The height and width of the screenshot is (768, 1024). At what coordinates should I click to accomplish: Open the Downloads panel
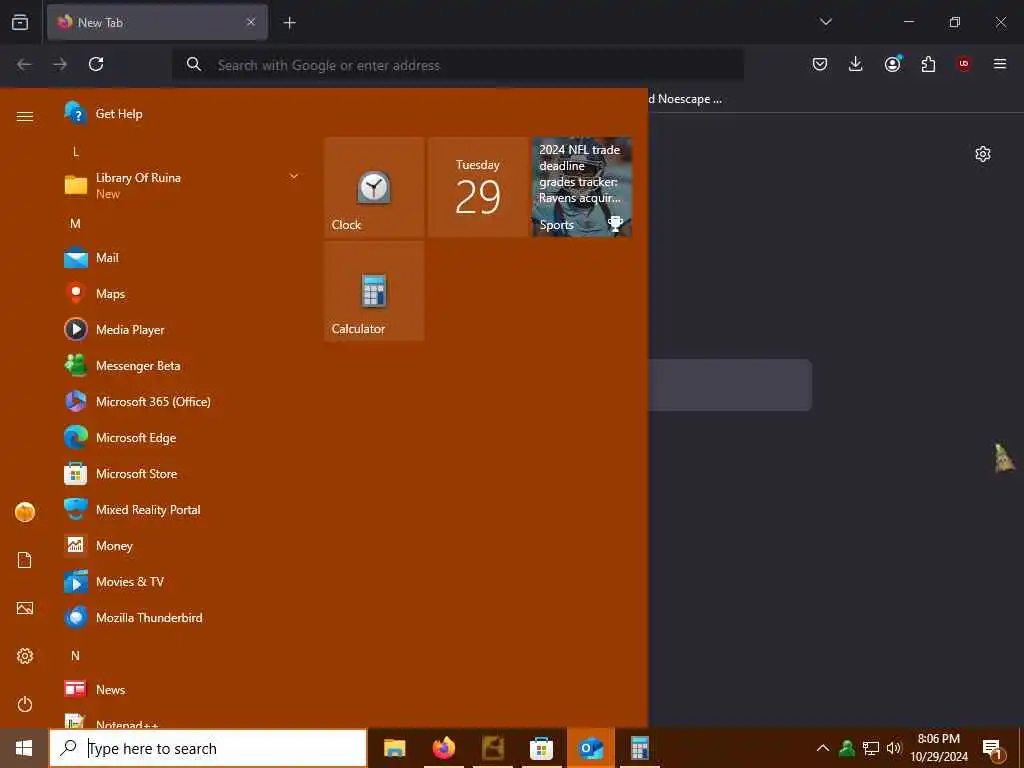[856, 64]
